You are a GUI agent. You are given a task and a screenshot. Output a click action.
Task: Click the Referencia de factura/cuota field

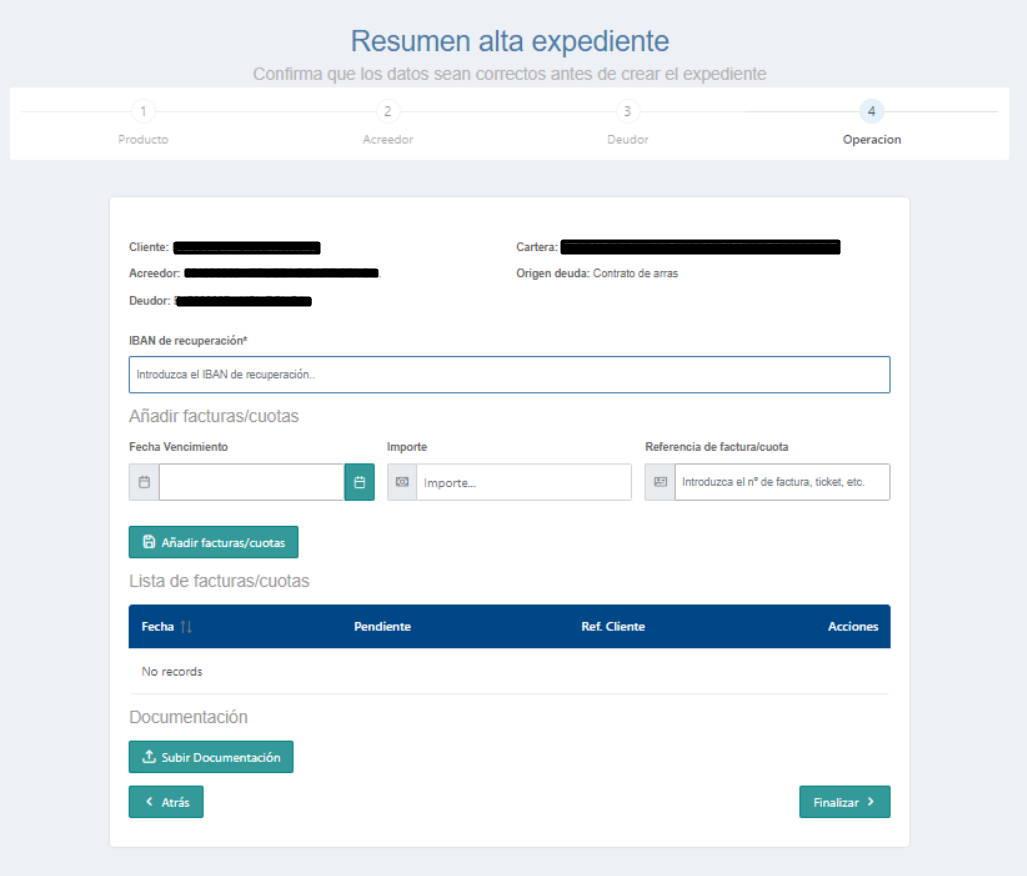coord(782,482)
